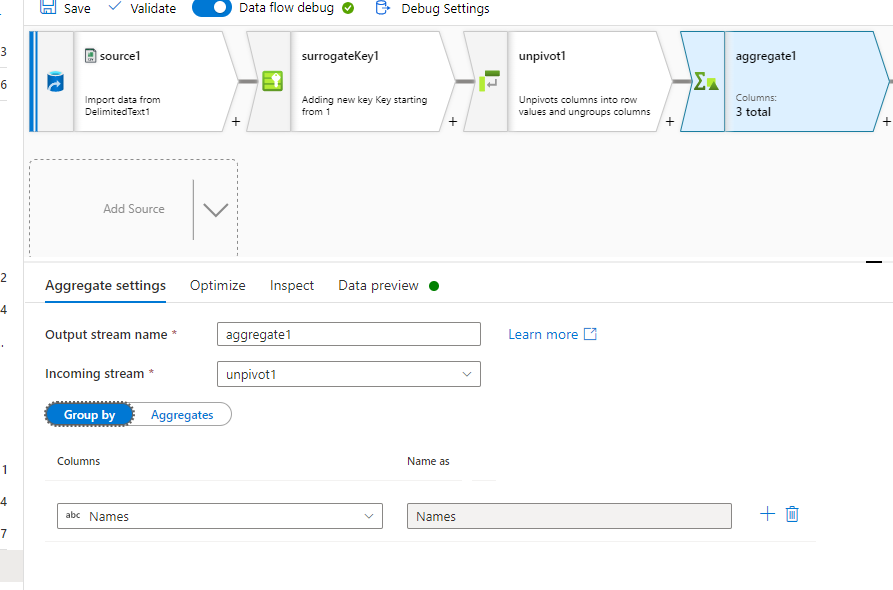Viewport: 893px width, 590px height.
Task: Open the Optimize tab
Action: coord(217,285)
